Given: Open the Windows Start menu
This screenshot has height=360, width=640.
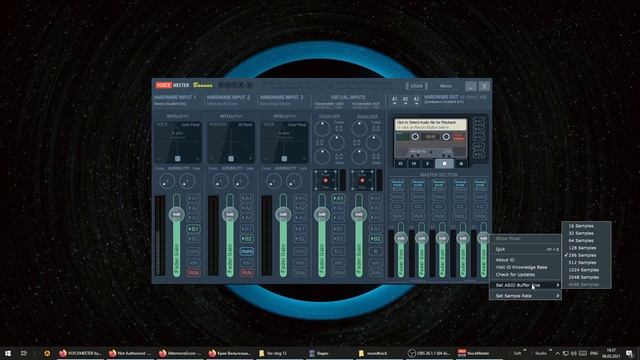Looking at the screenshot, I should 8,353.
